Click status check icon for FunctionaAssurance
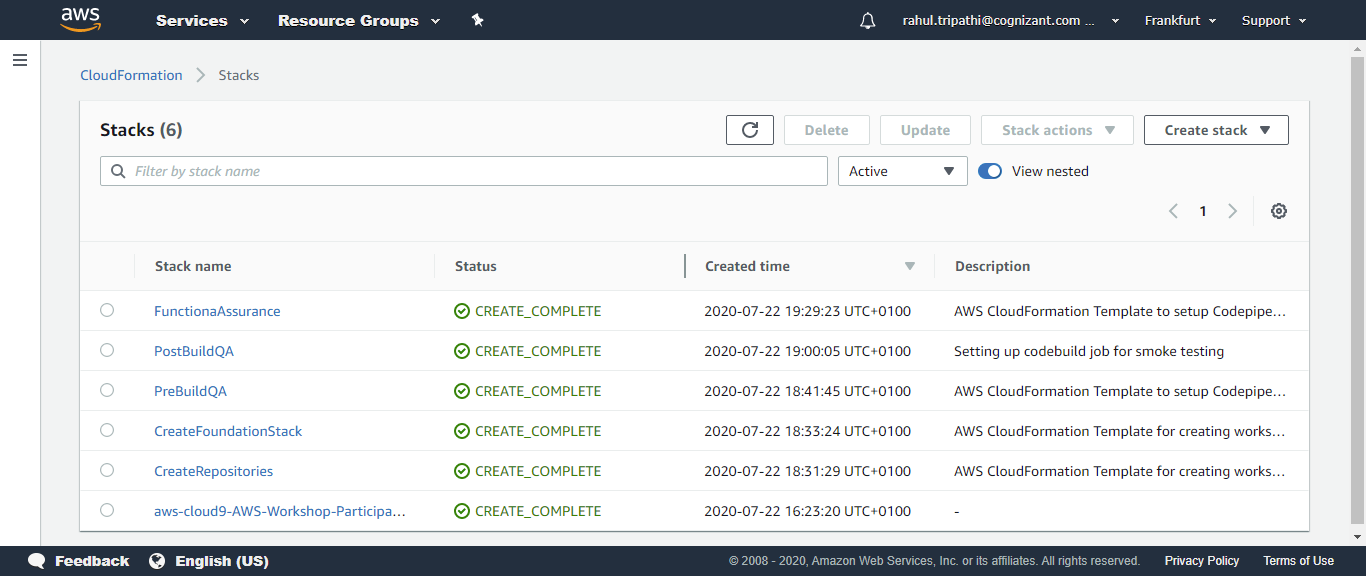The height and width of the screenshot is (576, 1366). click(462, 311)
